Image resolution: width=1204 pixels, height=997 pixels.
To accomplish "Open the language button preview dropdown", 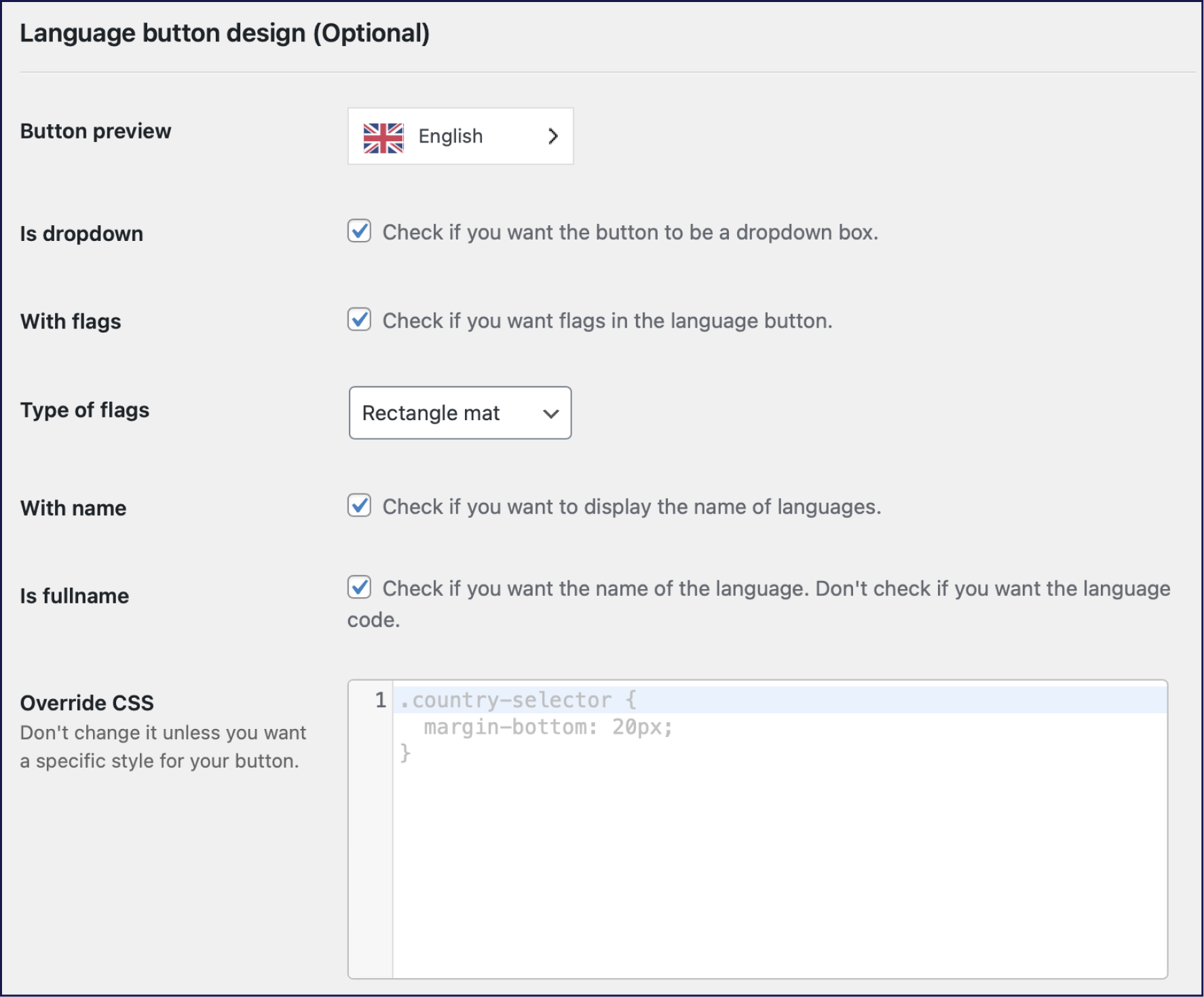I will pyautogui.click(x=460, y=136).
